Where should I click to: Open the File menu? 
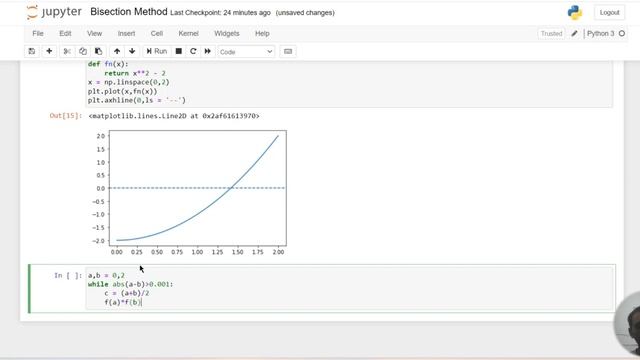coord(38,33)
